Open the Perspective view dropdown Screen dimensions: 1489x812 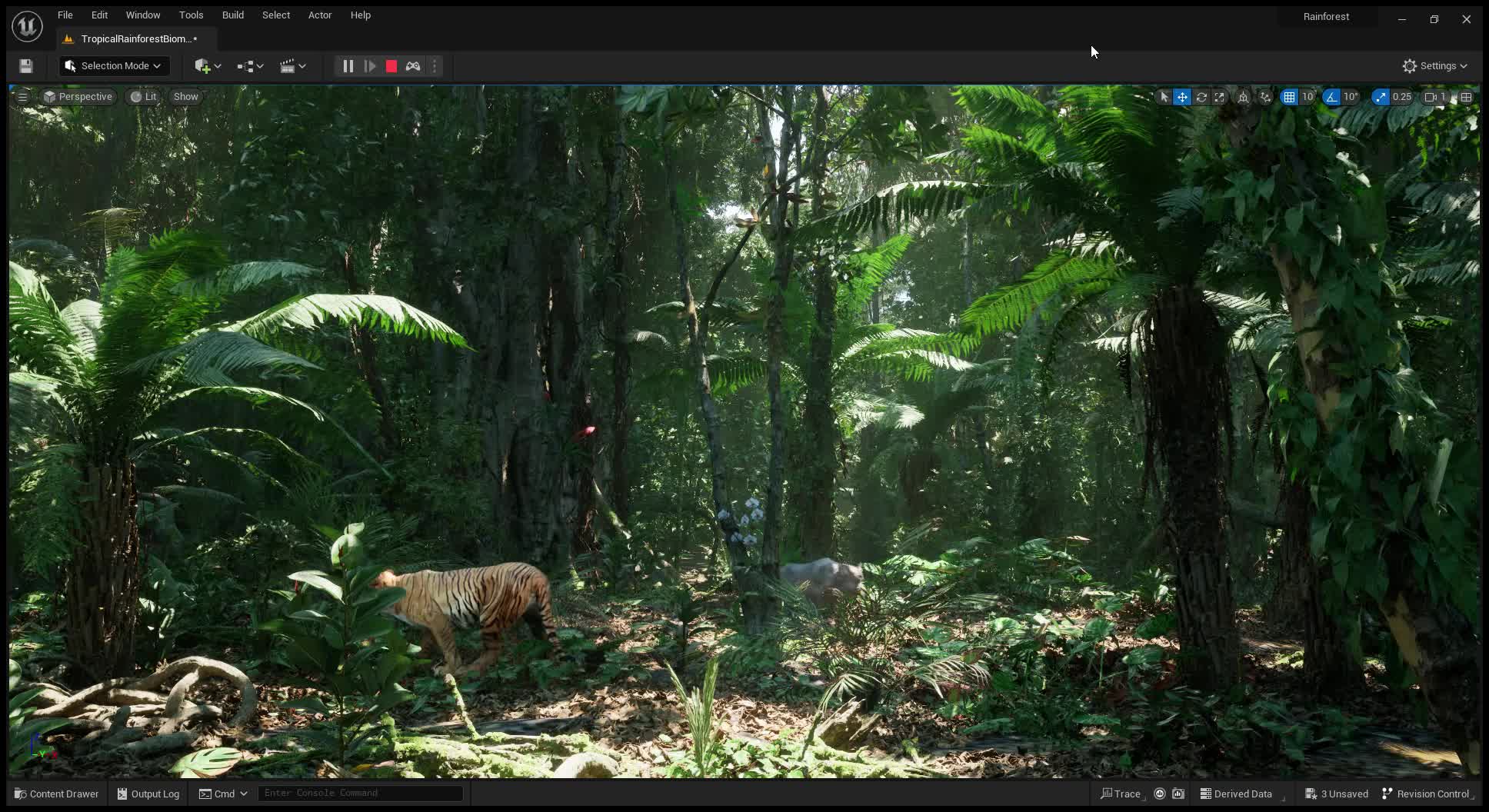tap(78, 96)
